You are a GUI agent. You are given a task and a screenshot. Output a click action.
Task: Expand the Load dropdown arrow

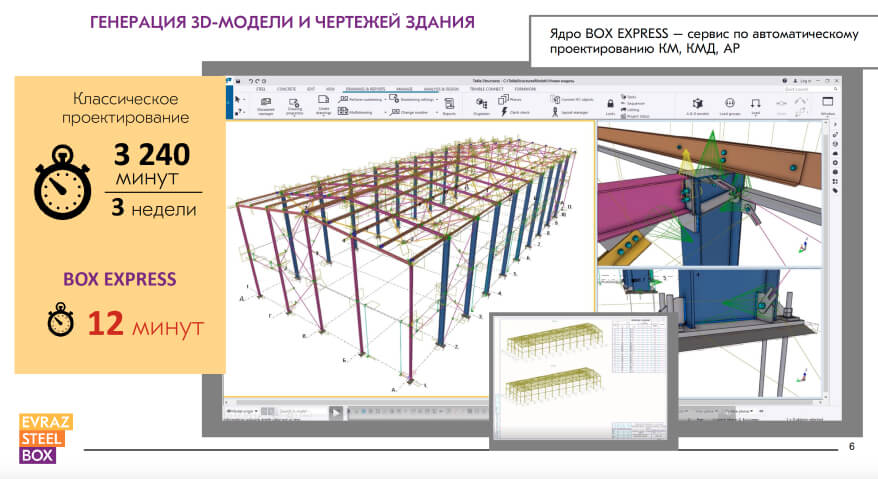(x=755, y=116)
